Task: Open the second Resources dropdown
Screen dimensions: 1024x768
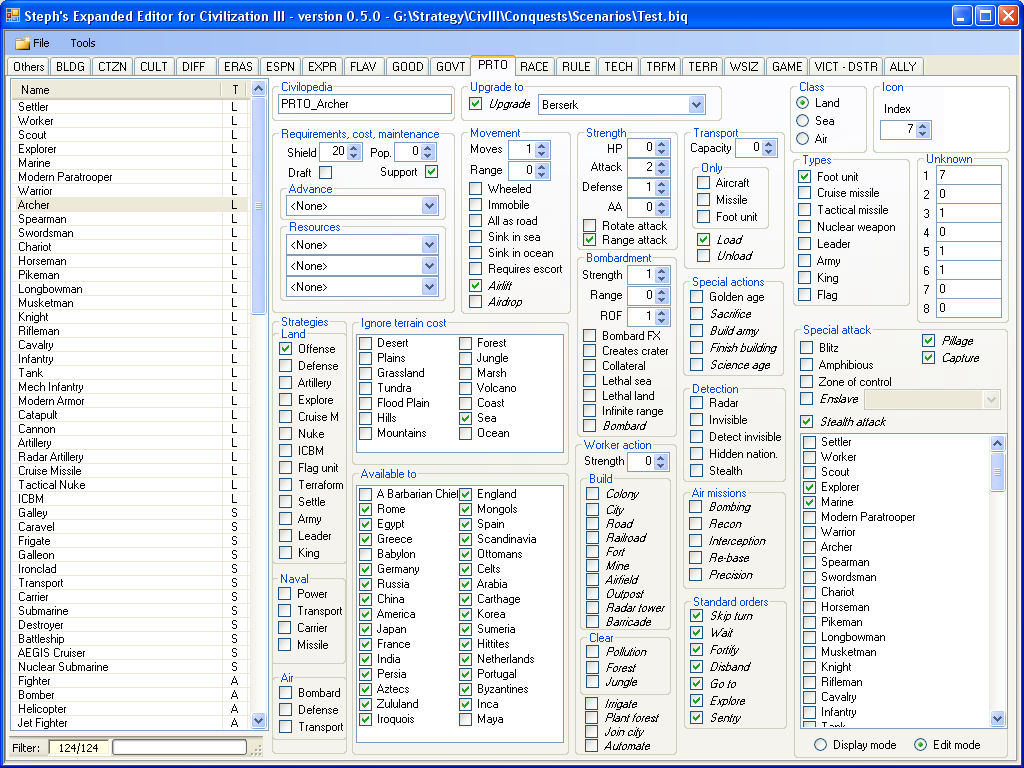Action: pos(429,266)
